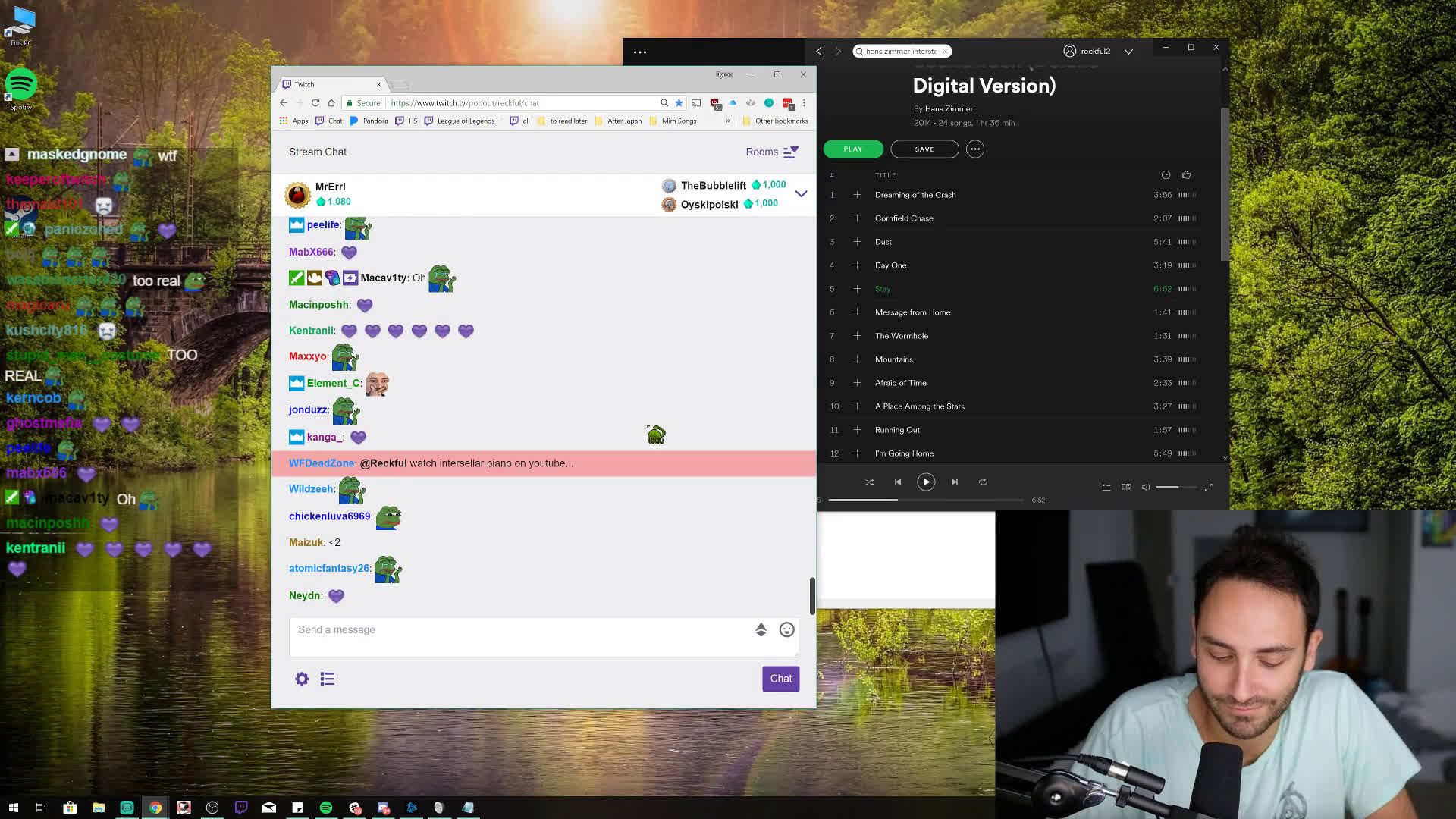Screen dimensions: 1456x819
Task: Open Chrome's three-dot menu
Action: pos(804,102)
